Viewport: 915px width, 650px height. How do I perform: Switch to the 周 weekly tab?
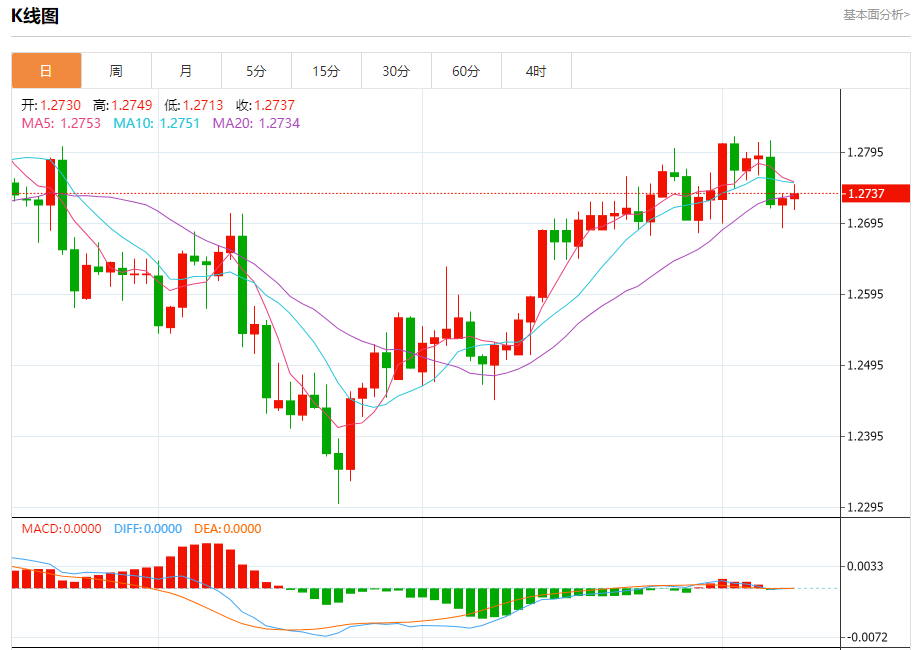[x=116, y=71]
